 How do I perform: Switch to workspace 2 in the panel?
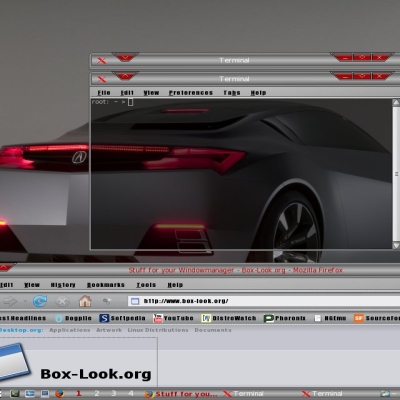(97, 394)
